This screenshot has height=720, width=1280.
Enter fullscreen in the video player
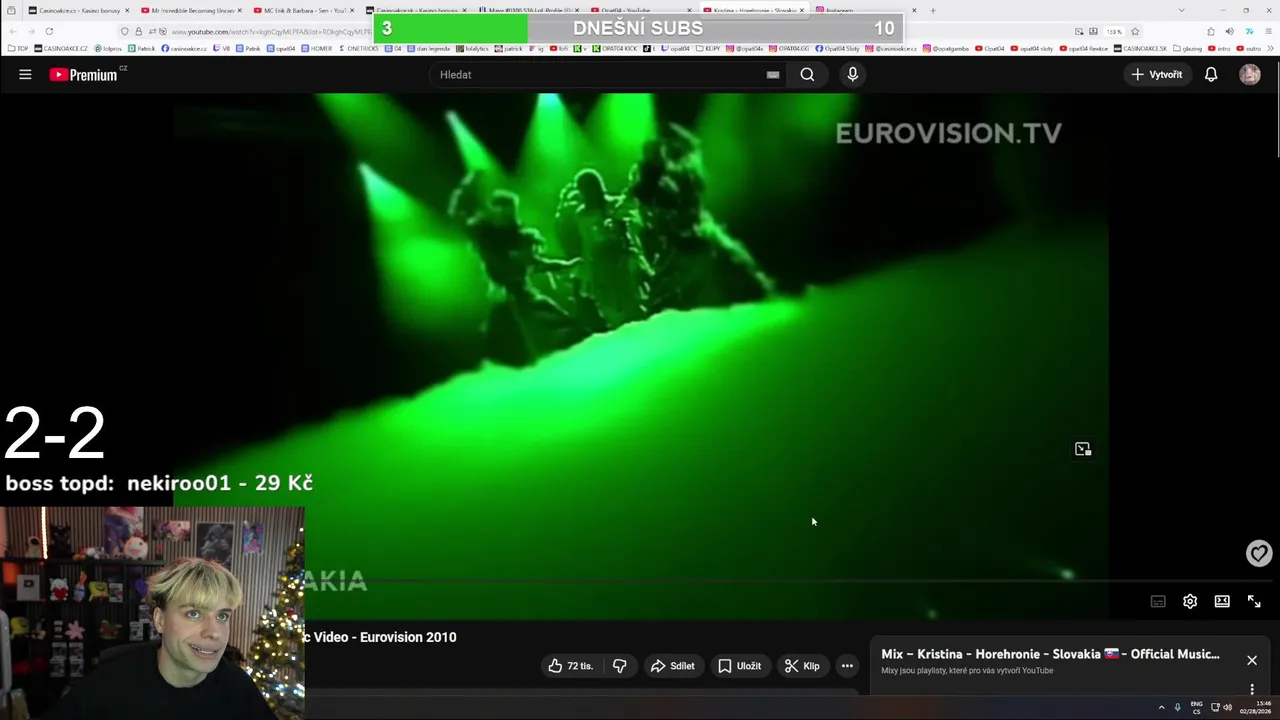click(1254, 601)
